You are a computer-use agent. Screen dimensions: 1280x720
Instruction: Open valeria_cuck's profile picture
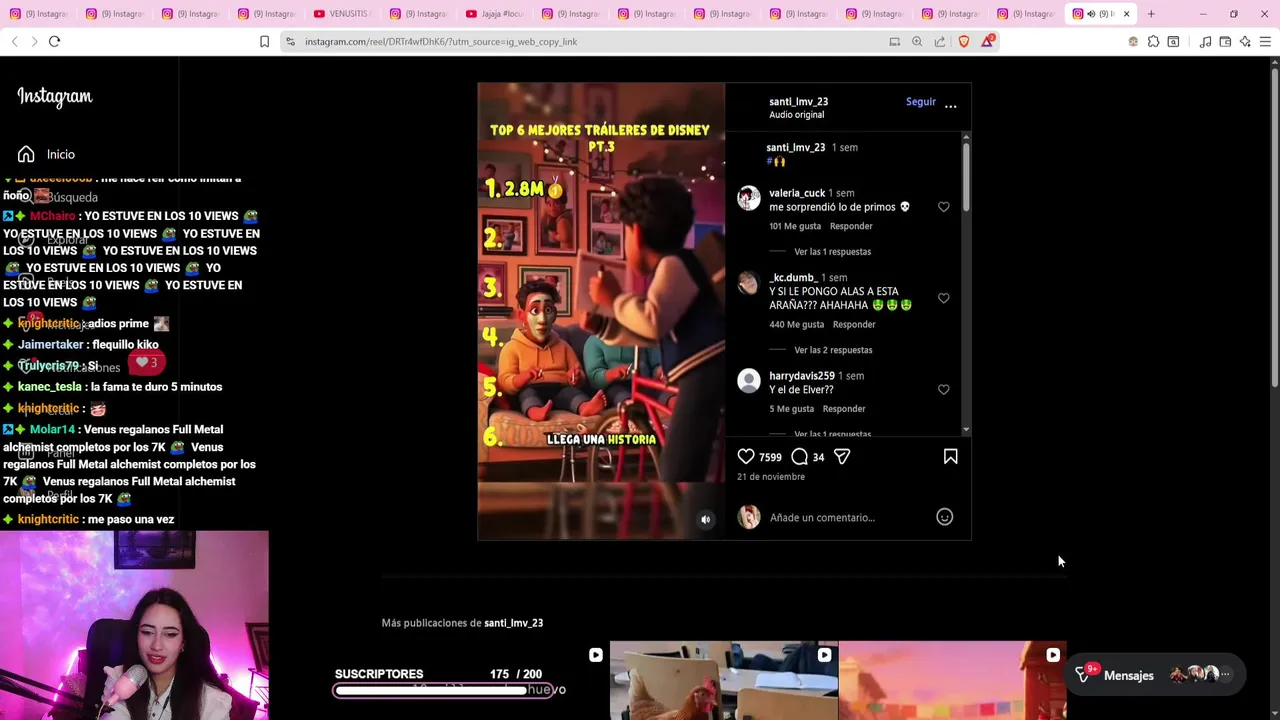748,197
